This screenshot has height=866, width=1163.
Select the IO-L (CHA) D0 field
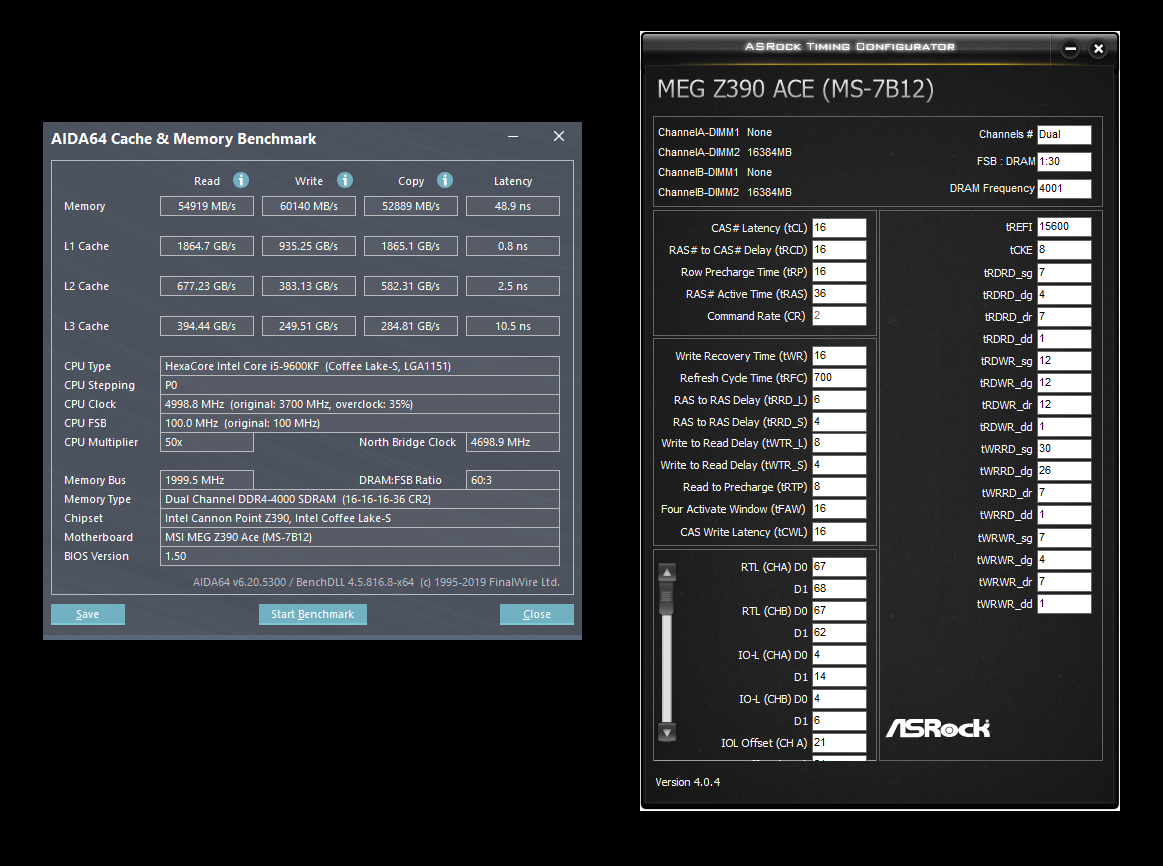839,655
